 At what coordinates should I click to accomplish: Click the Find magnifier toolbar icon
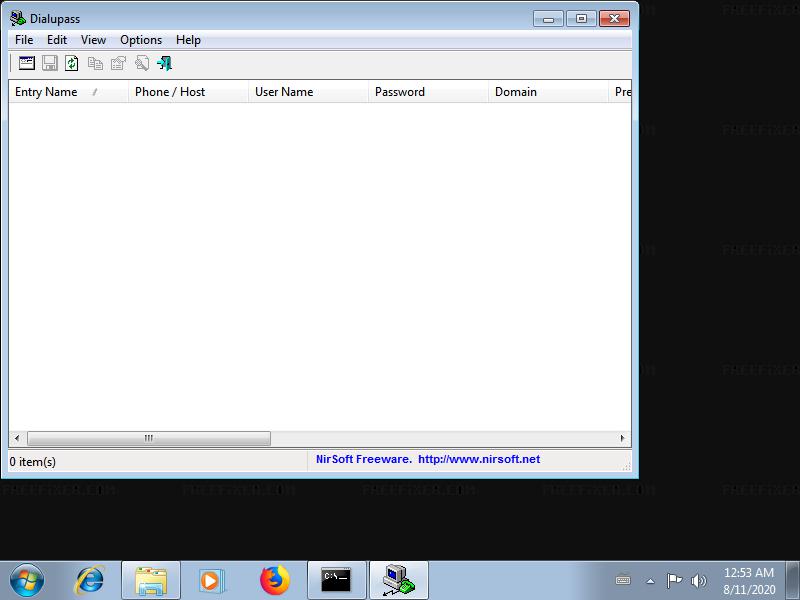[x=142, y=63]
